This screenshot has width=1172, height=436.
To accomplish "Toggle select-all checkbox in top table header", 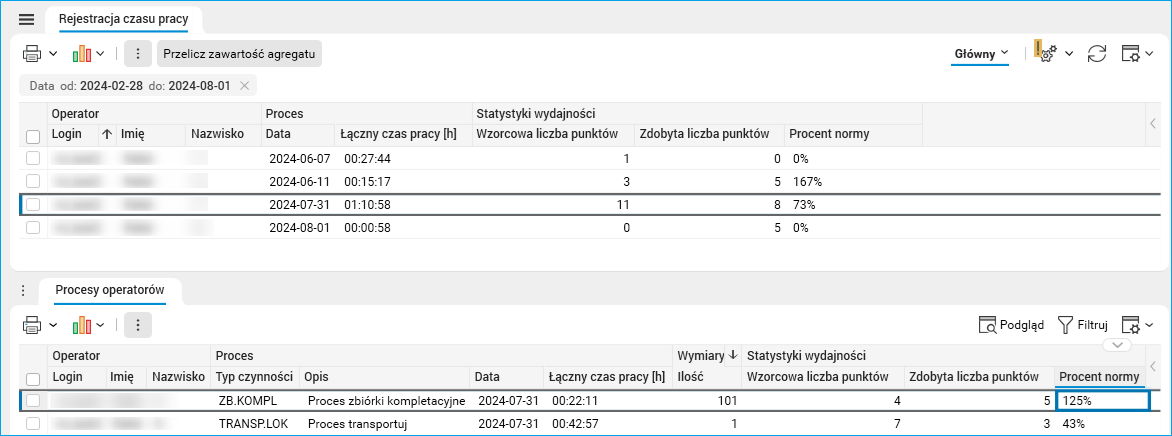I will (33, 136).
